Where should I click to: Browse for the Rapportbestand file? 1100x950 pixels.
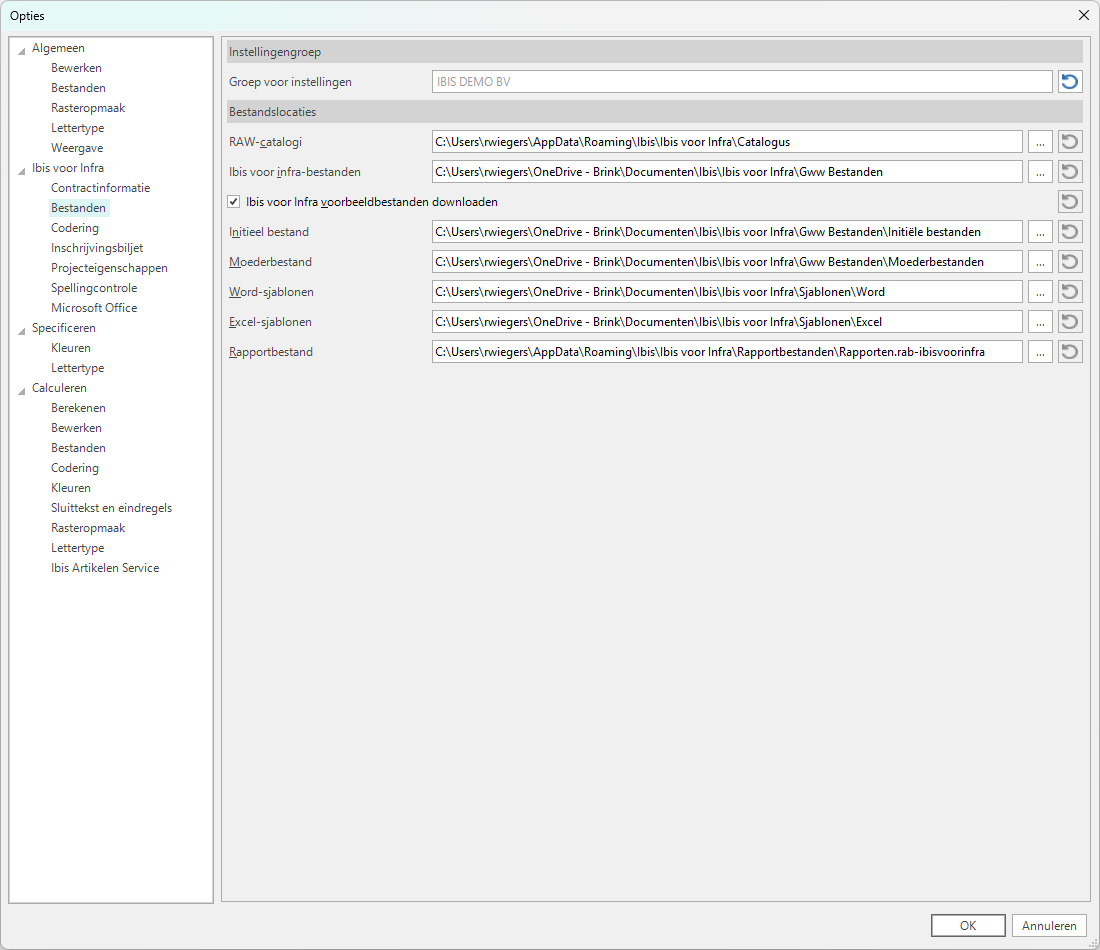(1040, 352)
